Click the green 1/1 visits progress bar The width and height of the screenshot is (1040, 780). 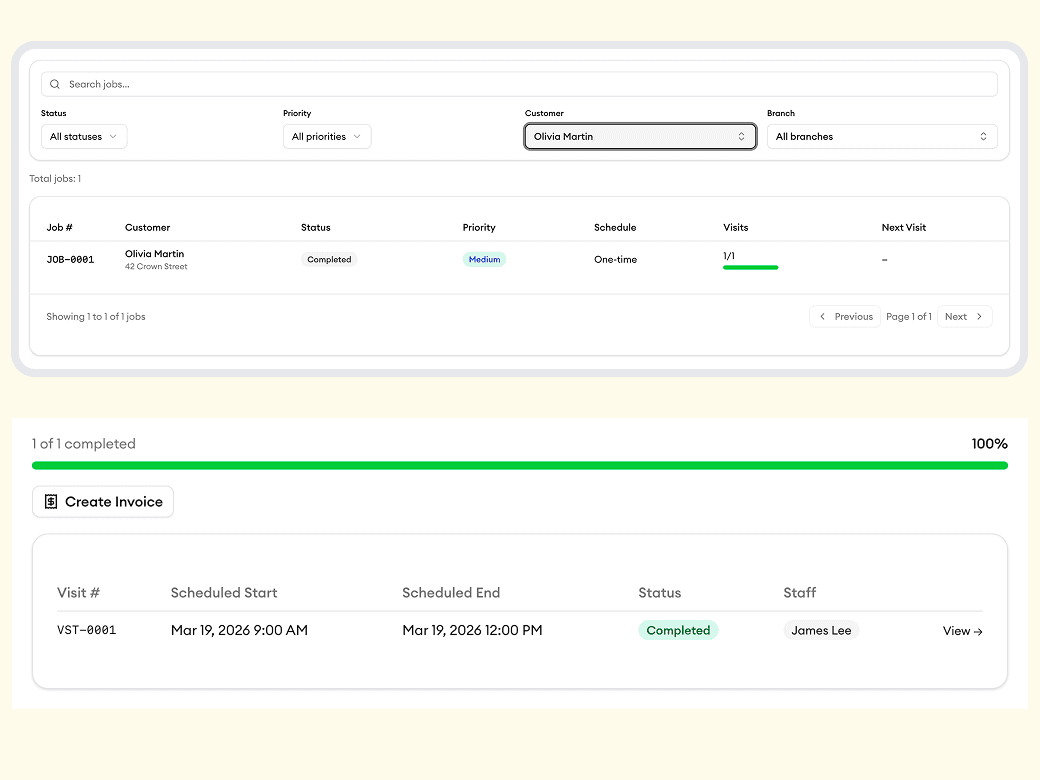pos(750,268)
